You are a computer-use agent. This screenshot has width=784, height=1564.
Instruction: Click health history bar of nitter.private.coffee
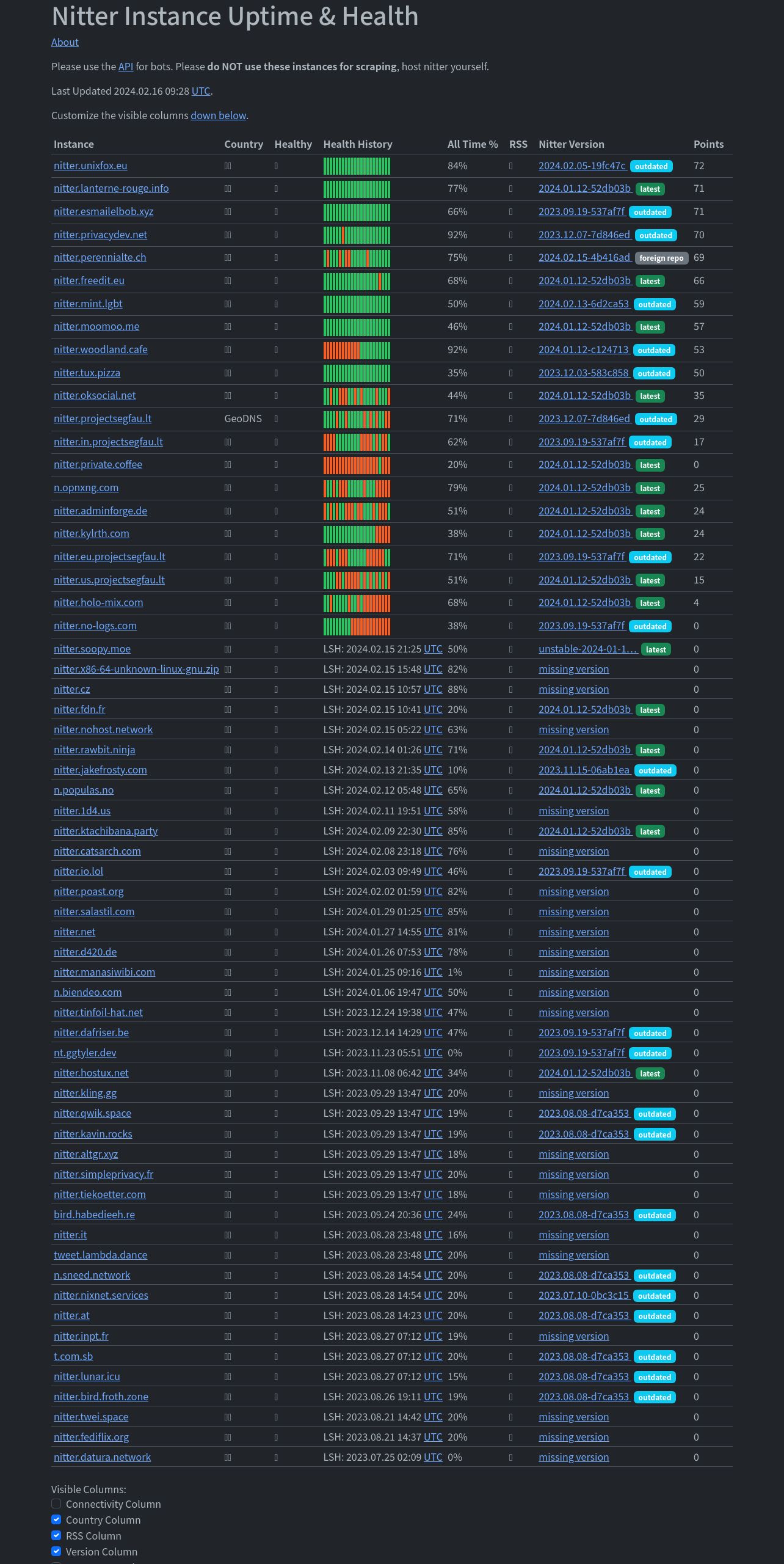click(357, 465)
